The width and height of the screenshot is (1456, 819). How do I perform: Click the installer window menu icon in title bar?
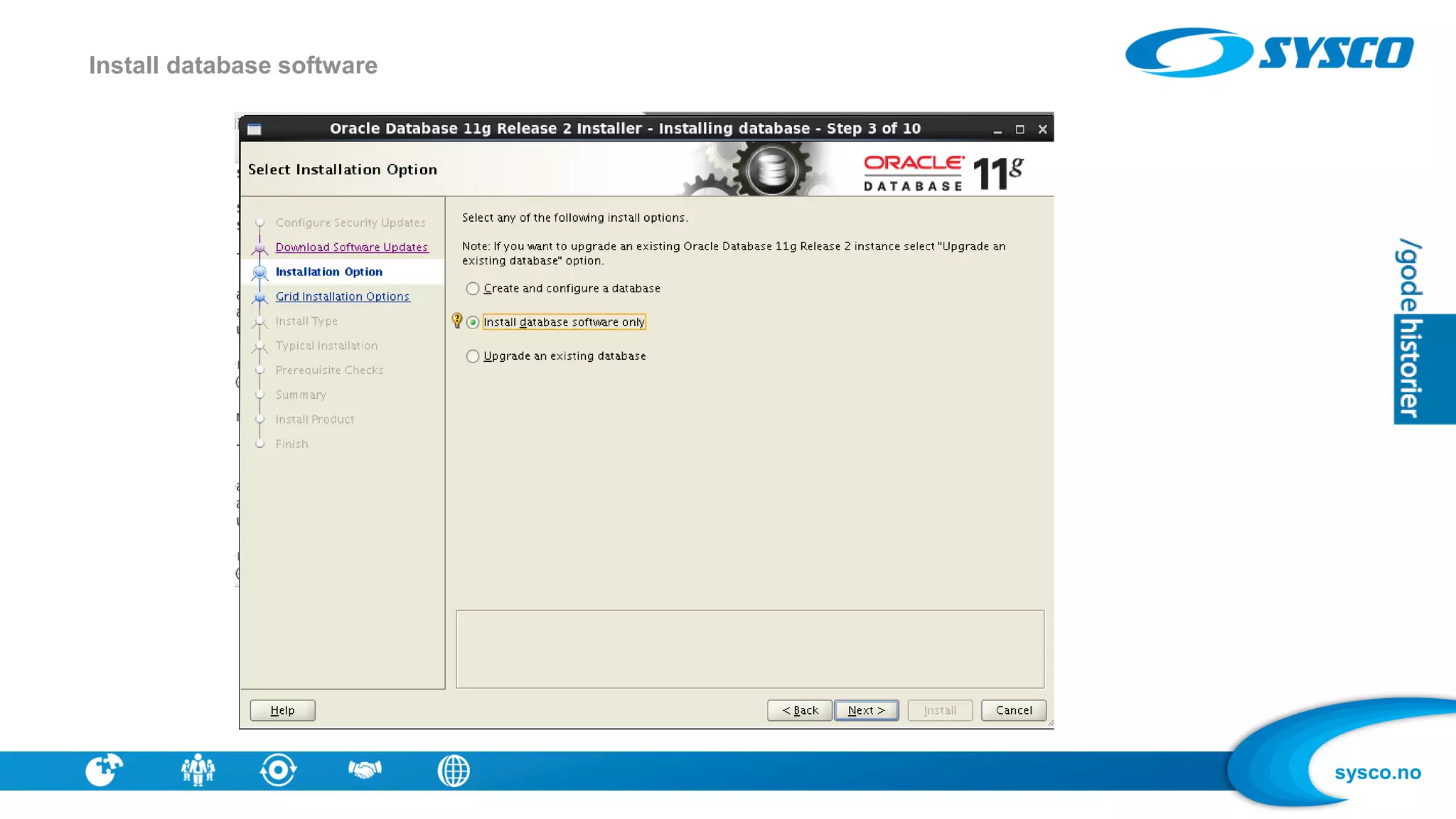(x=255, y=129)
